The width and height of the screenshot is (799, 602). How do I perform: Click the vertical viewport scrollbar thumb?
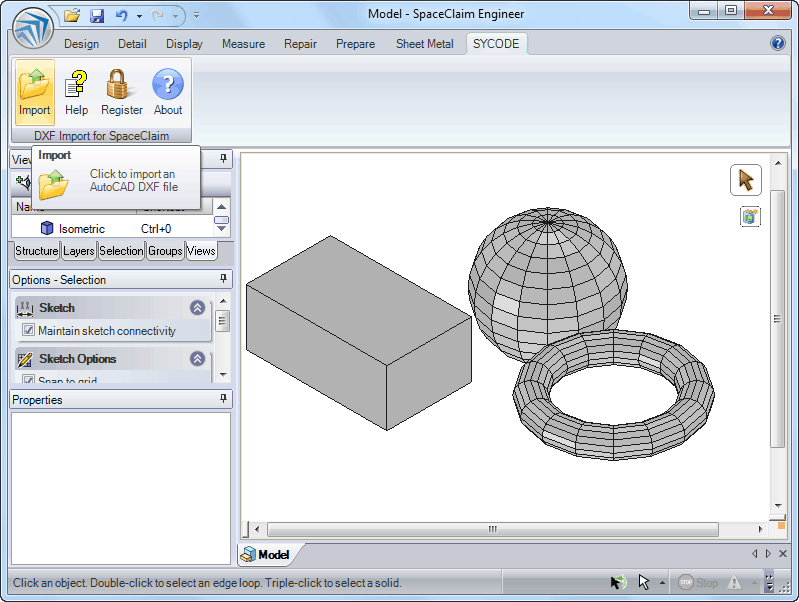(777, 319)
